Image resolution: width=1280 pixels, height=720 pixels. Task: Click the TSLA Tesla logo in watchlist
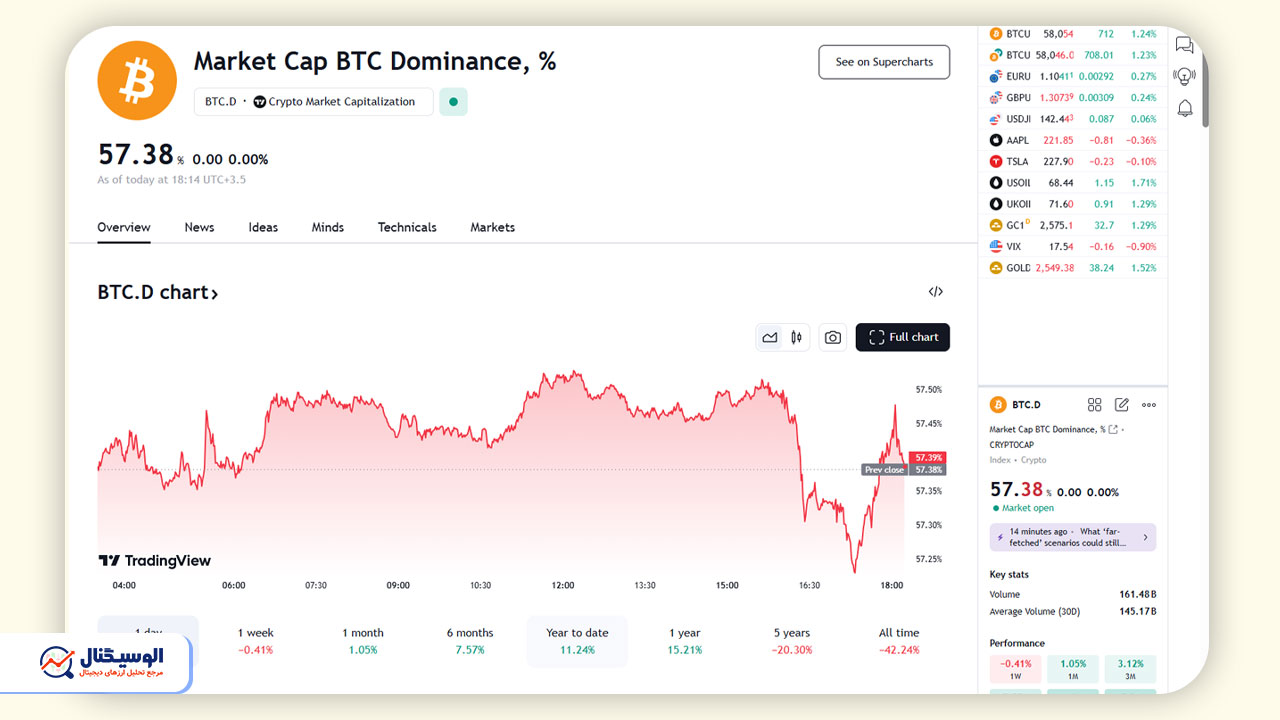996,161
